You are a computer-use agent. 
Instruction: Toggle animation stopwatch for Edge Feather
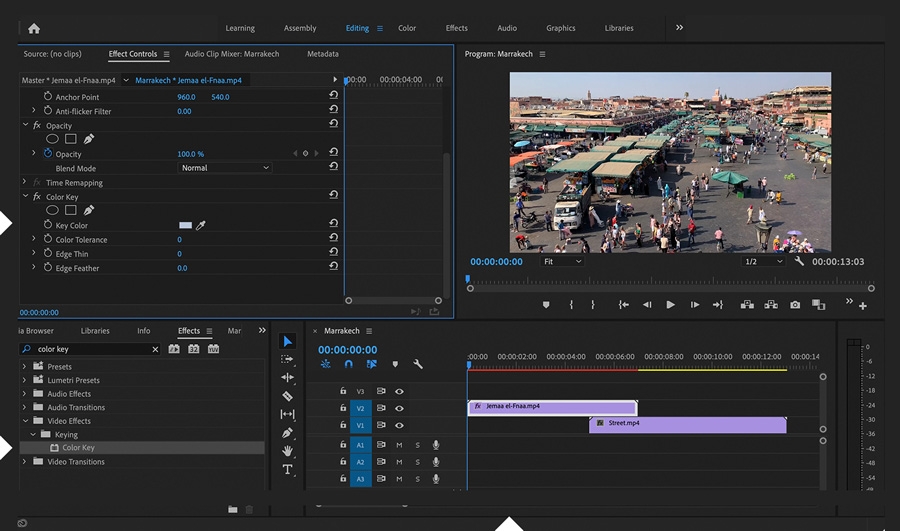[47, 268]
